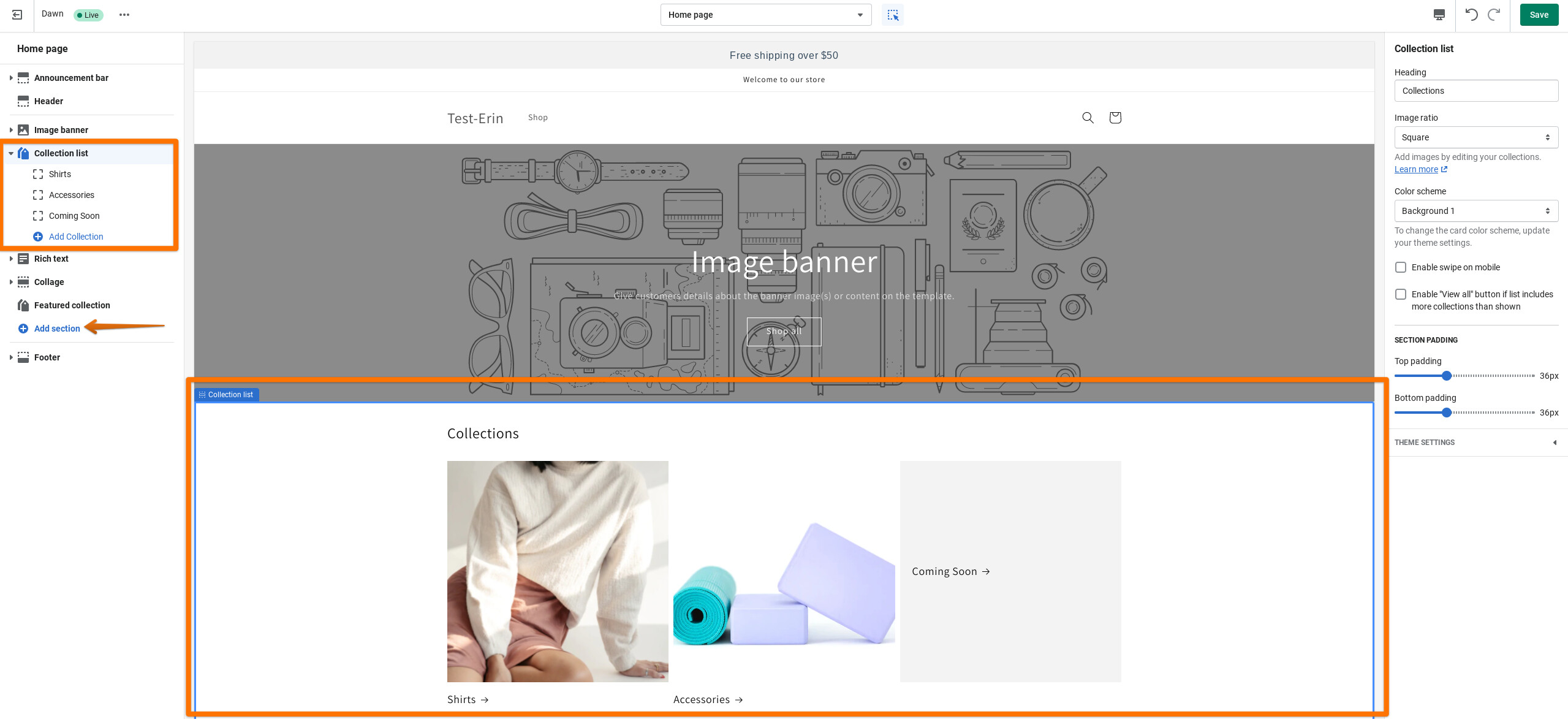Open the Image ratio Square dropdown
Screen dimensions: 1568x719
tap(1475, 137)
